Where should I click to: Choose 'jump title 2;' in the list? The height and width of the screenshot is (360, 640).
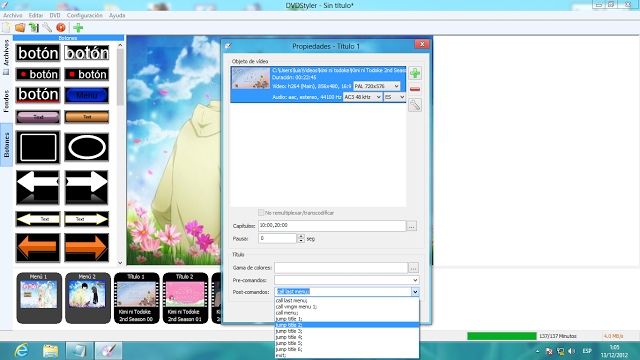(347, 325)
